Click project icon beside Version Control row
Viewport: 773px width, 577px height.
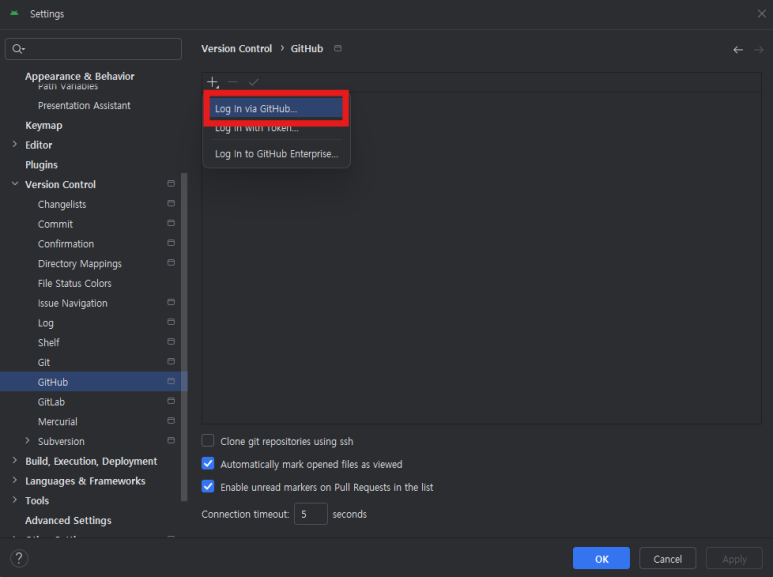[x=171, y=183]
